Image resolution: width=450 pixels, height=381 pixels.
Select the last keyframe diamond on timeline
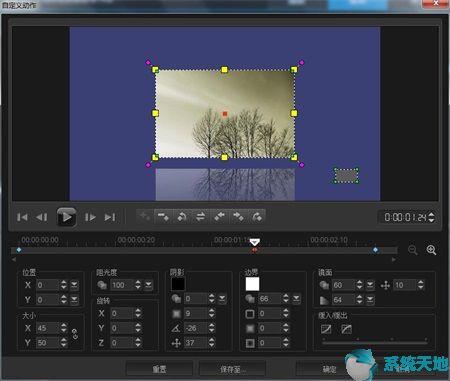click(x=376, y=250)
